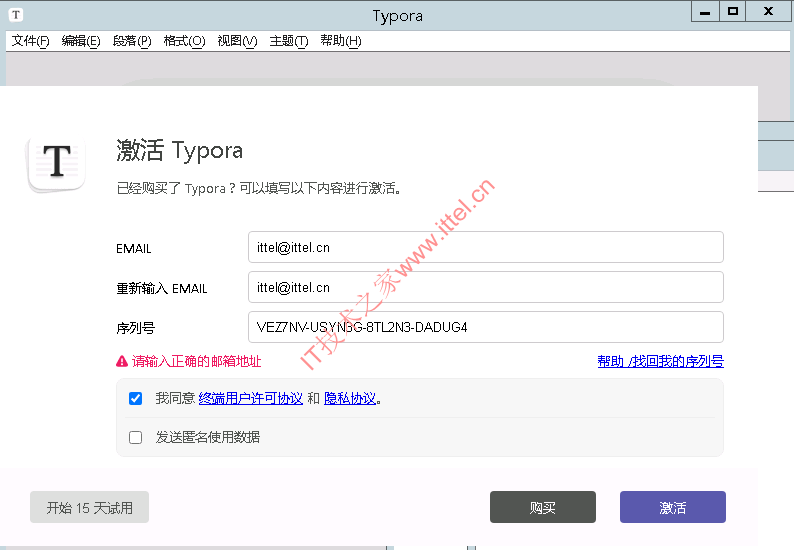Open the 隐私协议 link
This screenshot has height=550, width=794.
pyautogui.click(x=350, y=399)
